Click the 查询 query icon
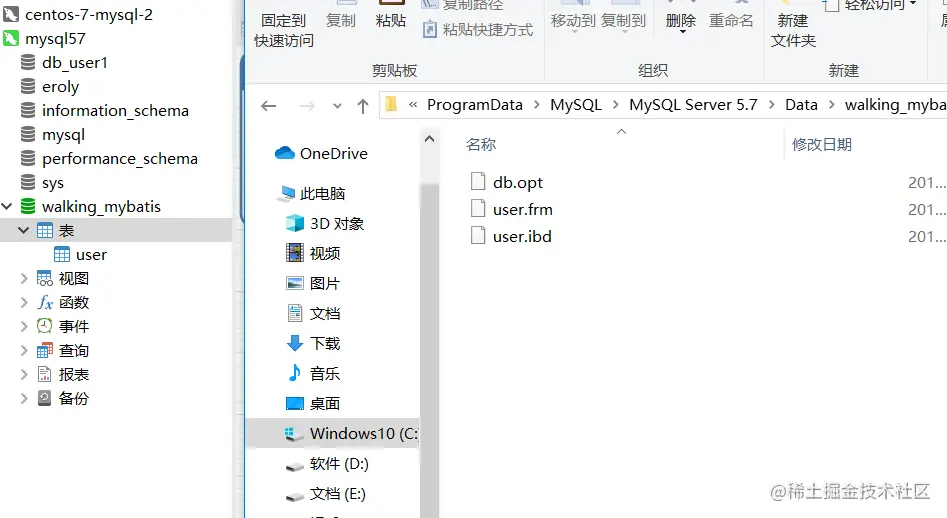Screen dimensions: 947x518 [x=45, y=351]
